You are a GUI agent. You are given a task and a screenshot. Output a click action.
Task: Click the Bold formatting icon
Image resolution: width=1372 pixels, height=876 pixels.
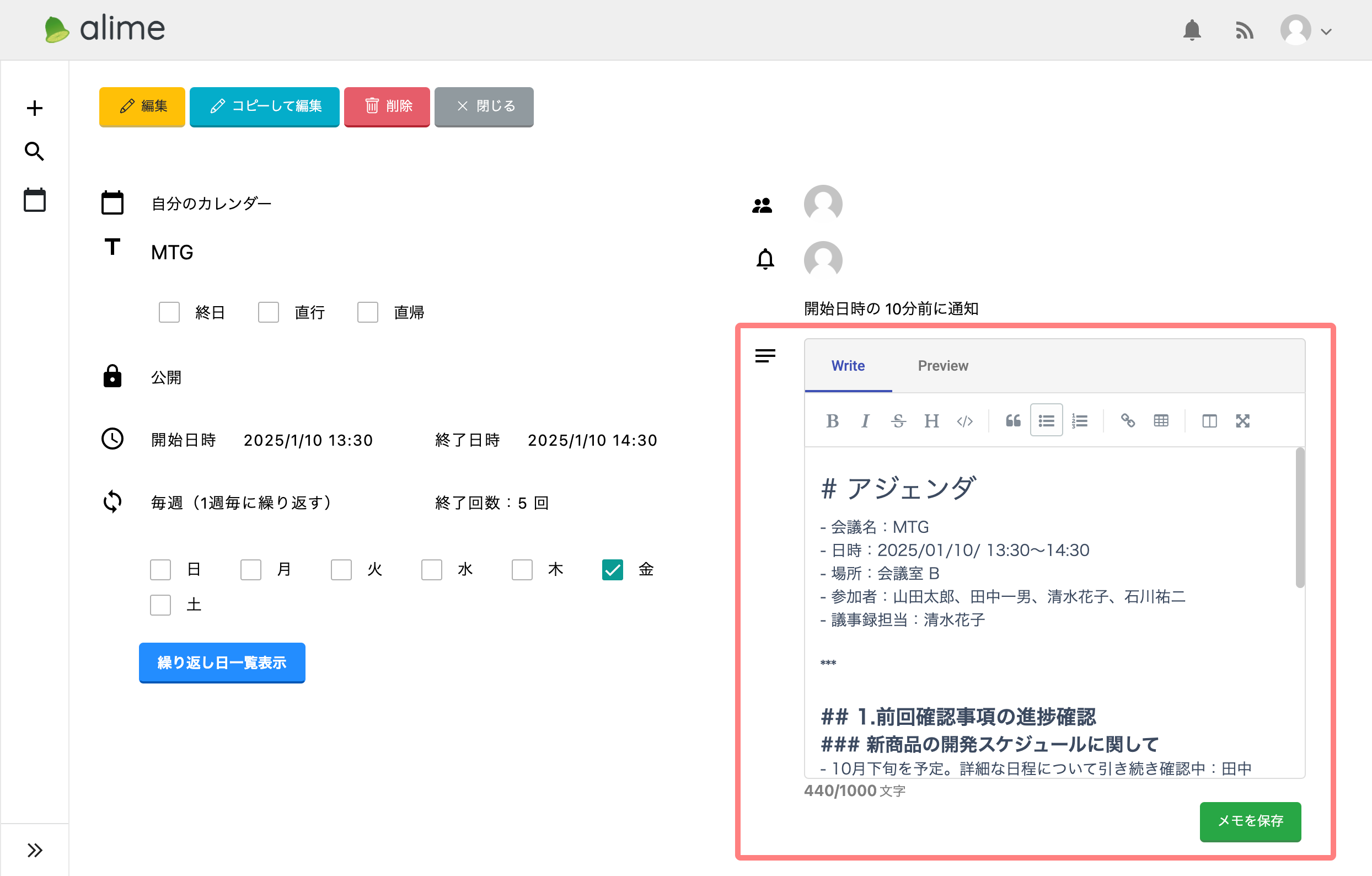coord(832,420)
